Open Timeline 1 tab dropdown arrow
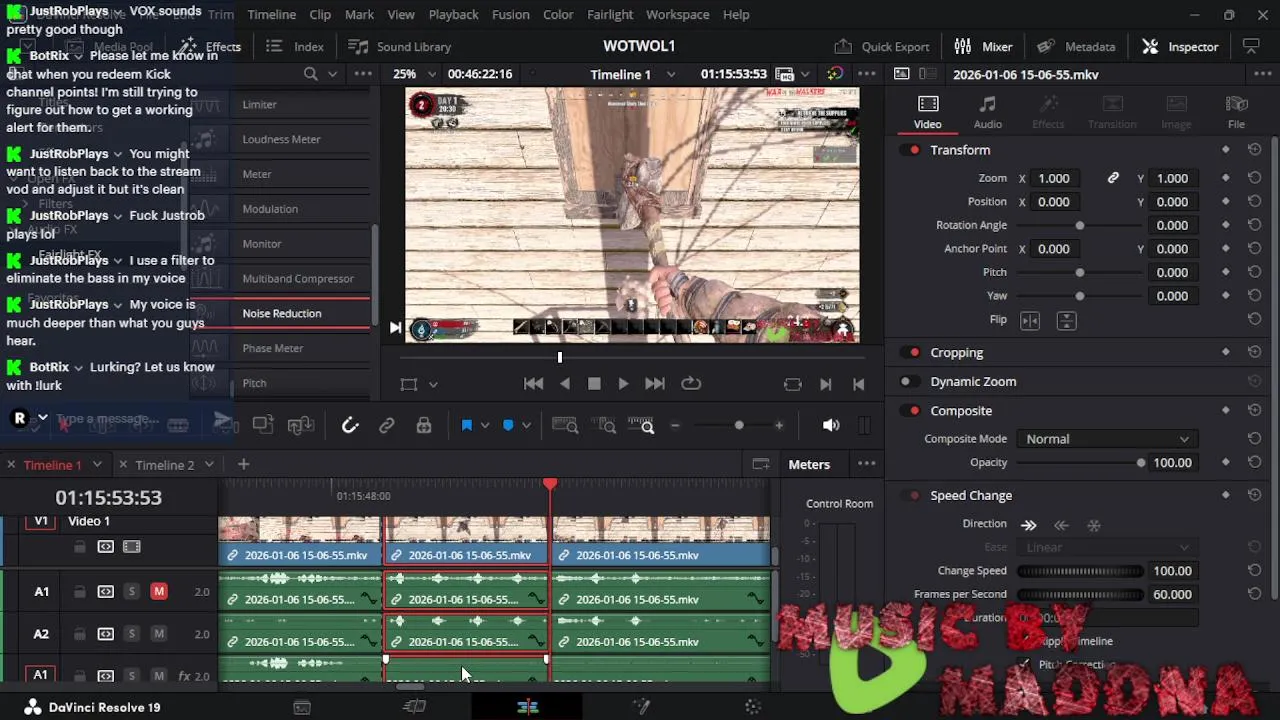This screenshot has height=720, width=1280. point(97,465)
